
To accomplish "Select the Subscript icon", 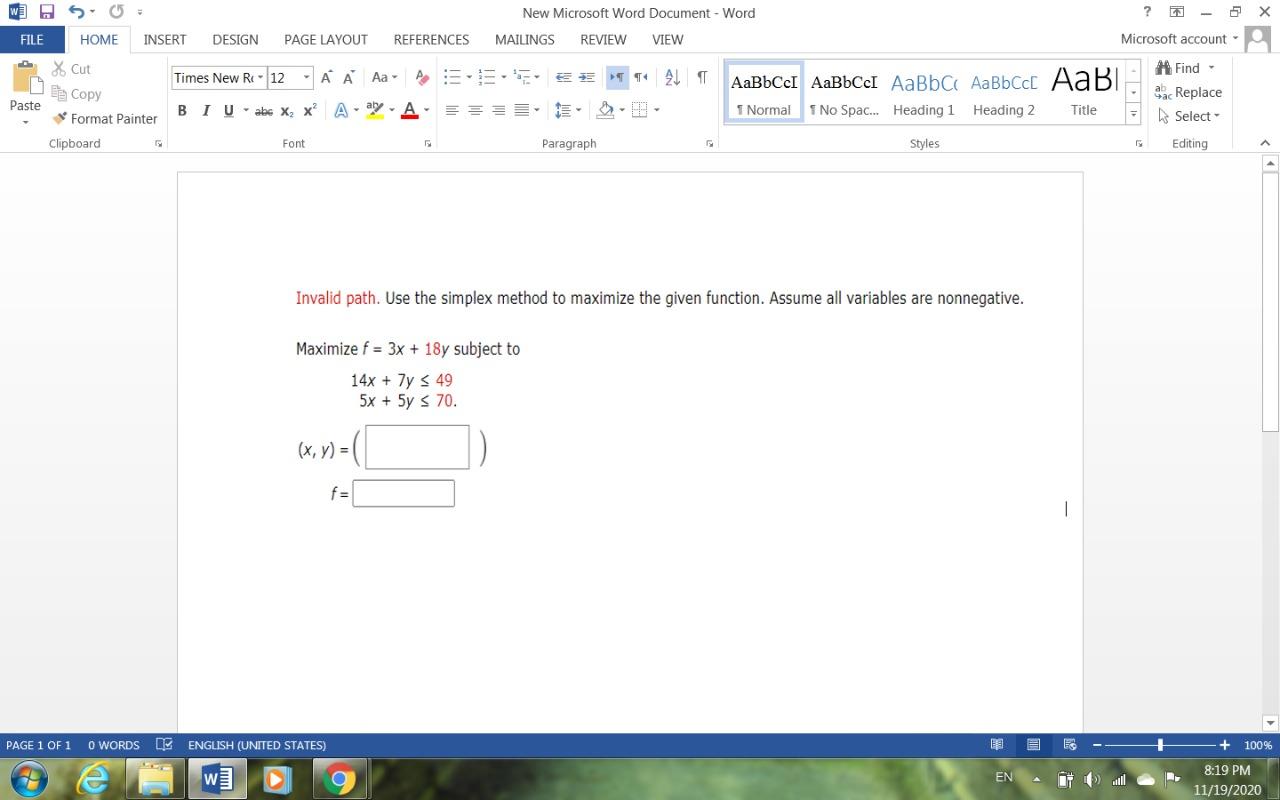I will (x=285, y=111).
